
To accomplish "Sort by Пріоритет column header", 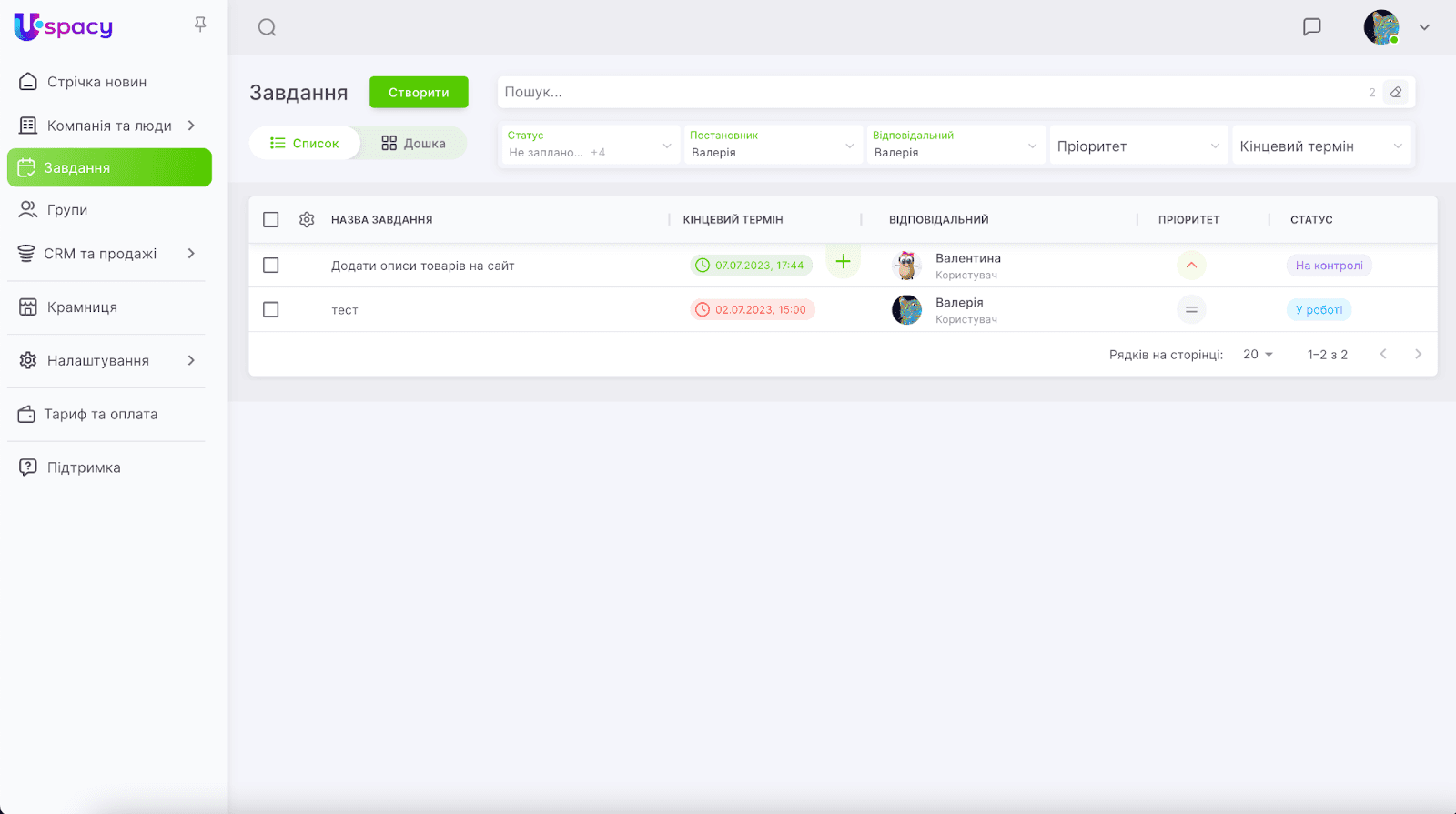I will pyautogui.click(x=1189, y=220).
